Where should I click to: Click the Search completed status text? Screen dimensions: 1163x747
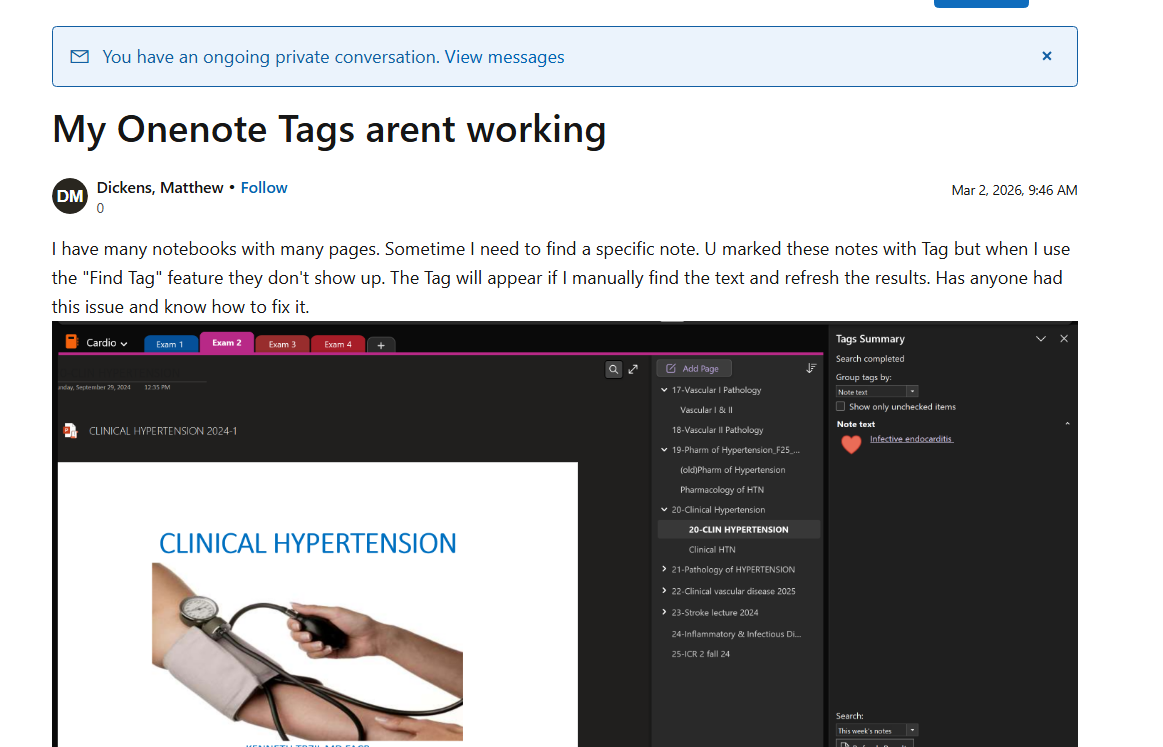(870, 359)
